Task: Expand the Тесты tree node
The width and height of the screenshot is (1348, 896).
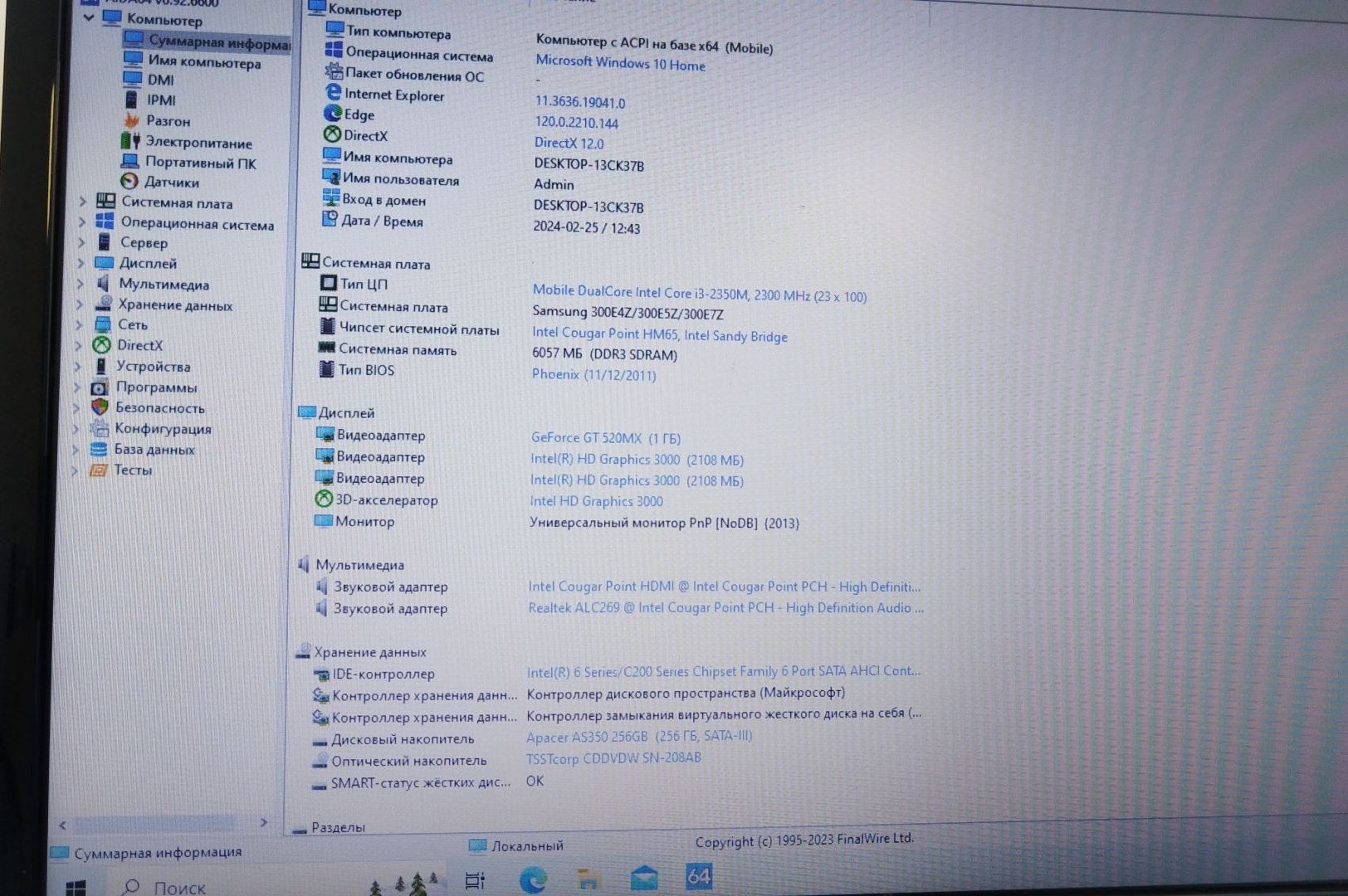Action: click(75, 470)
